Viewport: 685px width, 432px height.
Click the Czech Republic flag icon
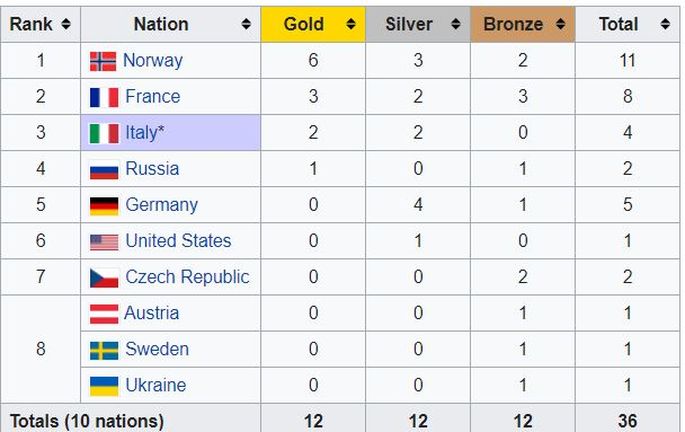pyautogui.click(x=104, y=278)
